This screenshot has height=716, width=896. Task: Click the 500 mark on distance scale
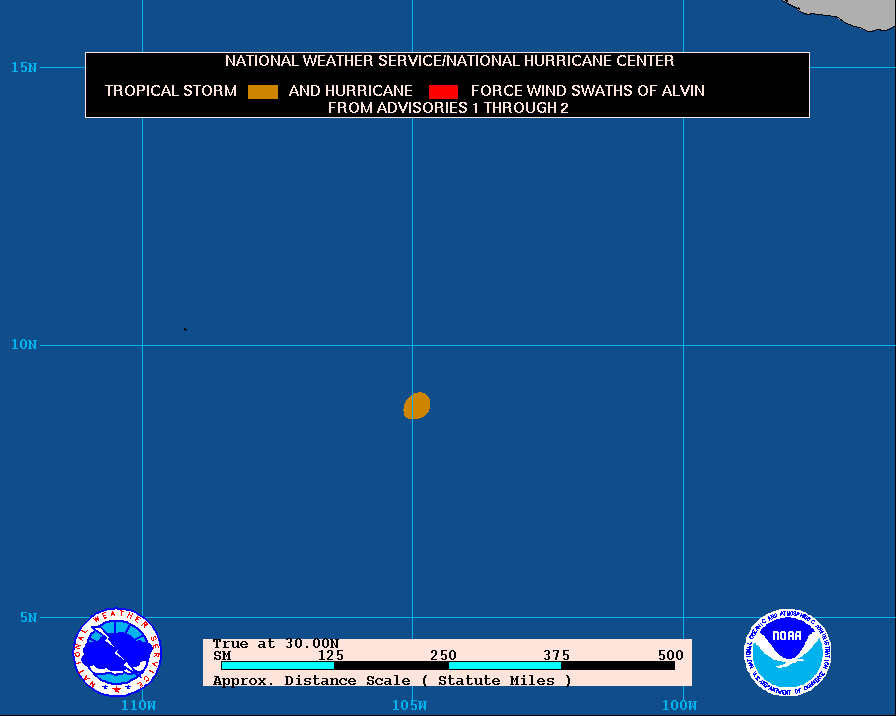(670, 655)
